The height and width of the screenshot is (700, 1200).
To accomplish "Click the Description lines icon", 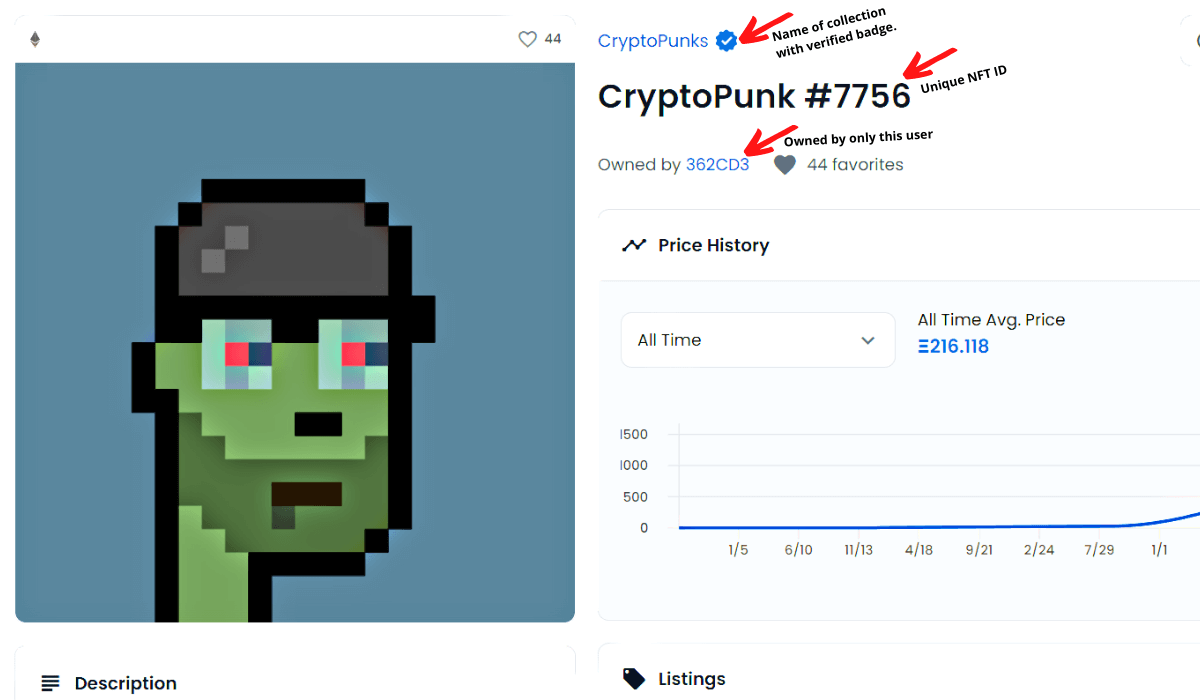I will pyautogui.click(x=50, y=684).
